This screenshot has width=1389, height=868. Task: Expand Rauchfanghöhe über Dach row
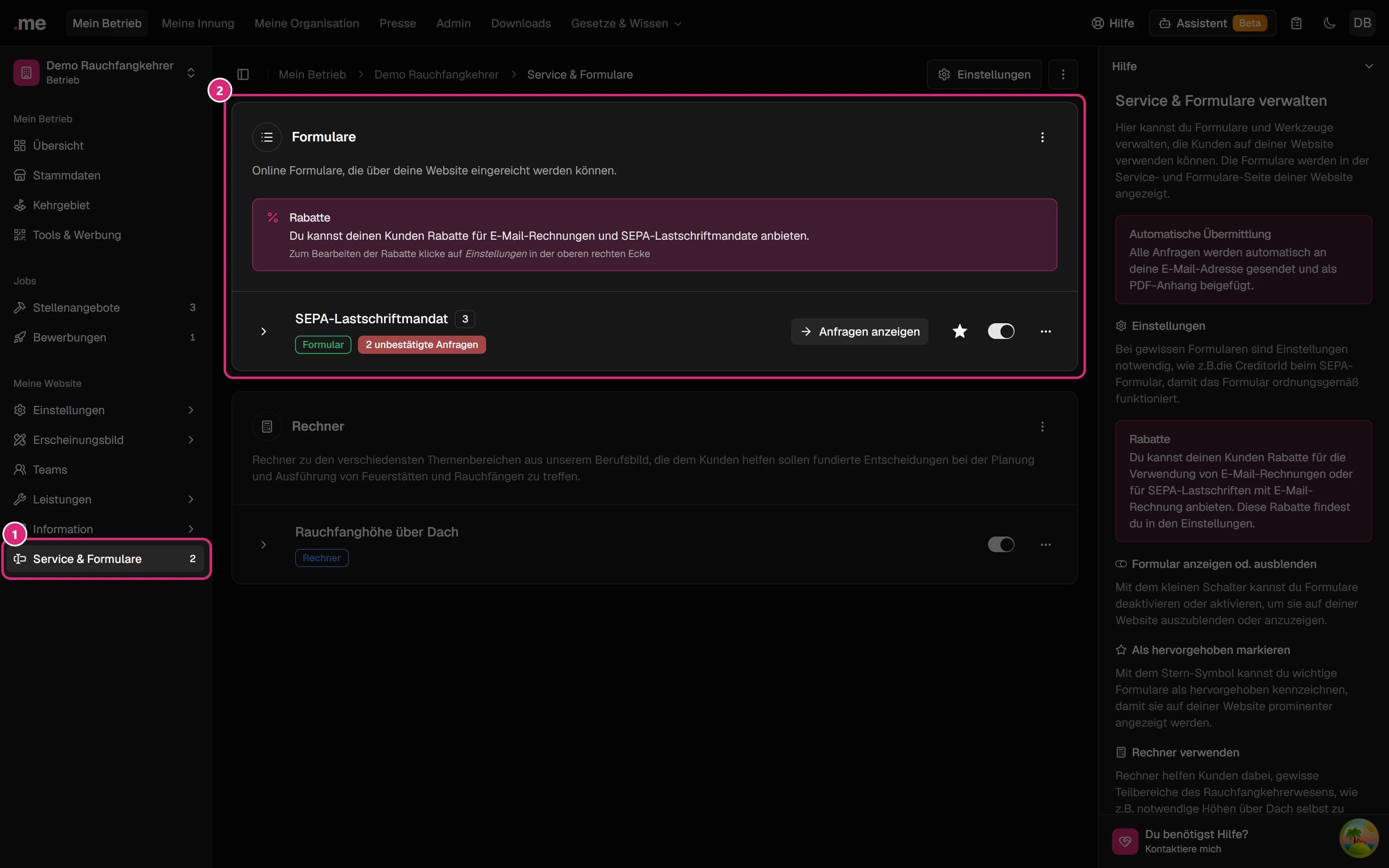pyautogui.click(x=263, y=544)
